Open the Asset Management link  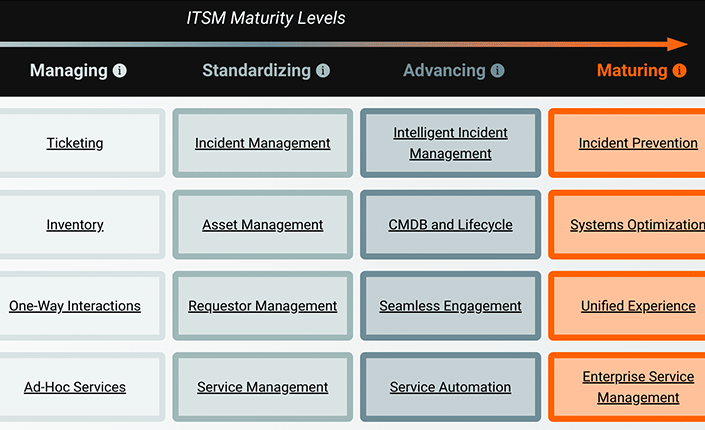click(262, 225)
